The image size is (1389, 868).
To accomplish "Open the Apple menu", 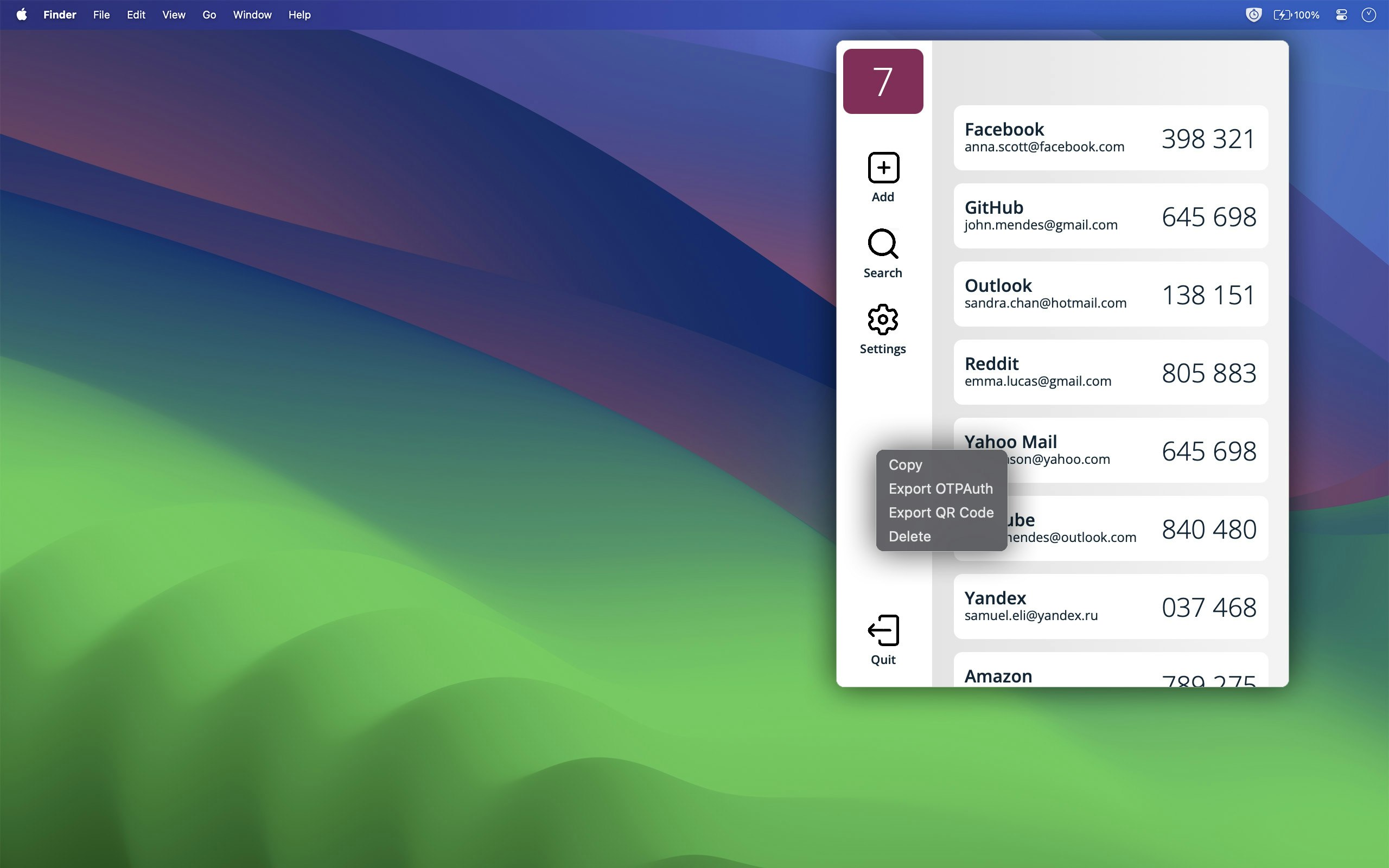I will click(x=21, y=15).
